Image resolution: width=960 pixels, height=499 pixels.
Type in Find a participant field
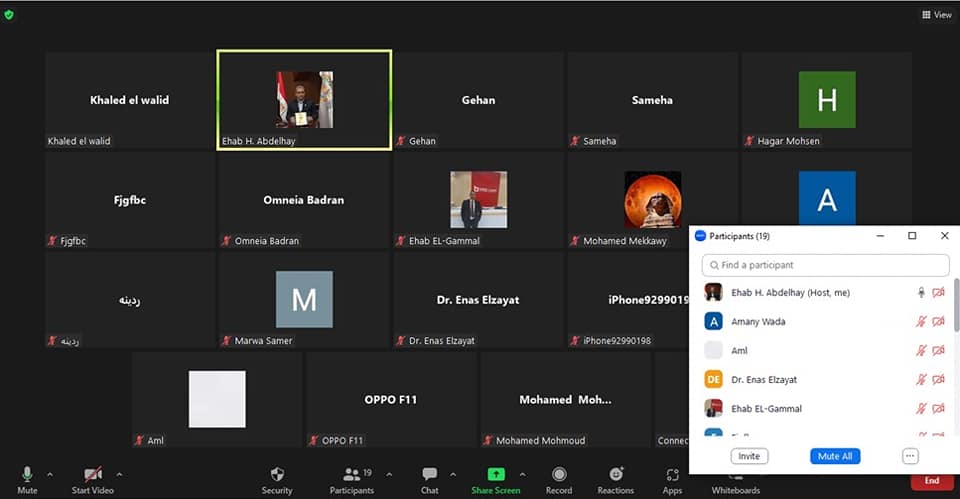pos(825,265)
